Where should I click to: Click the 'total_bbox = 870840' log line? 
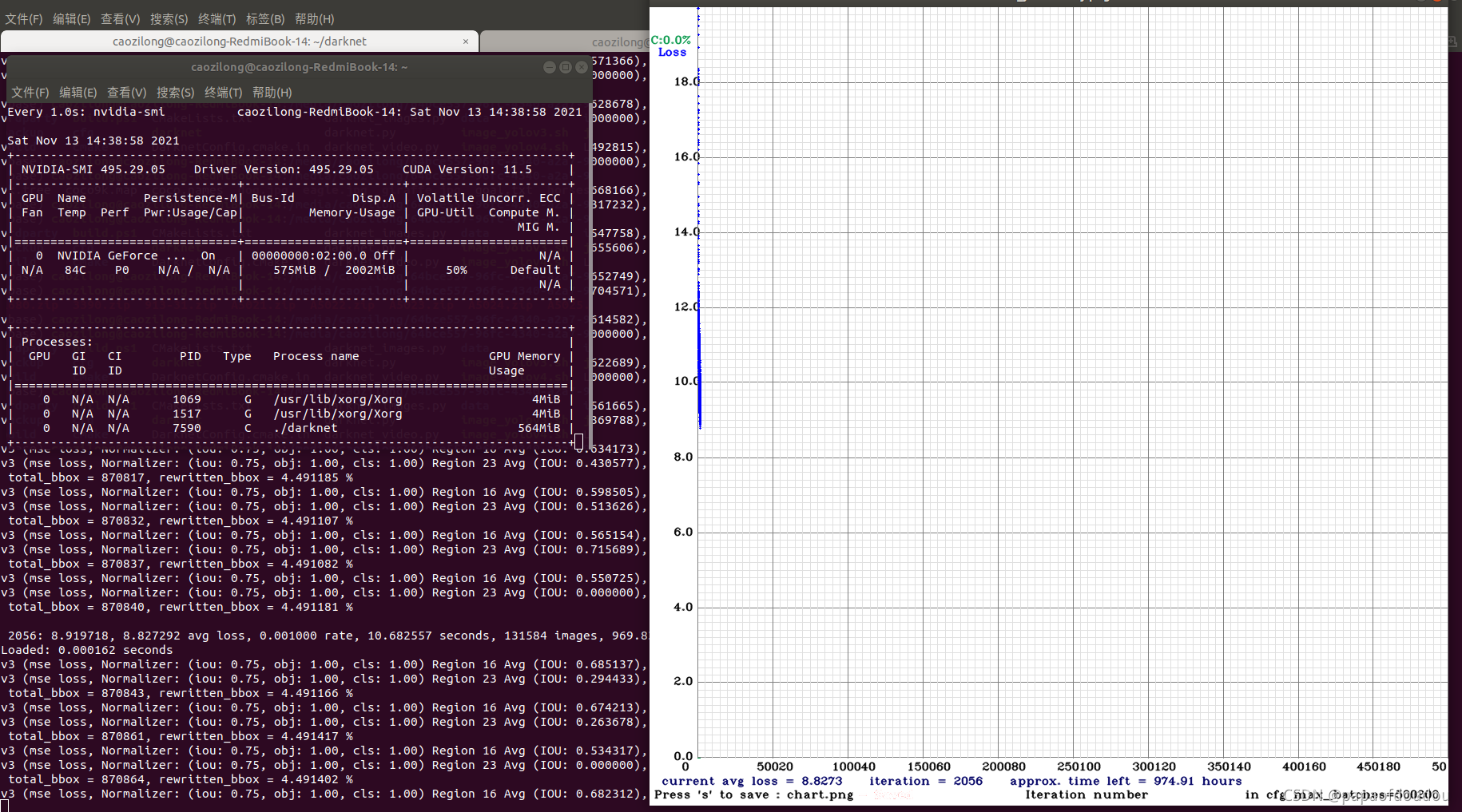[181, 607]
